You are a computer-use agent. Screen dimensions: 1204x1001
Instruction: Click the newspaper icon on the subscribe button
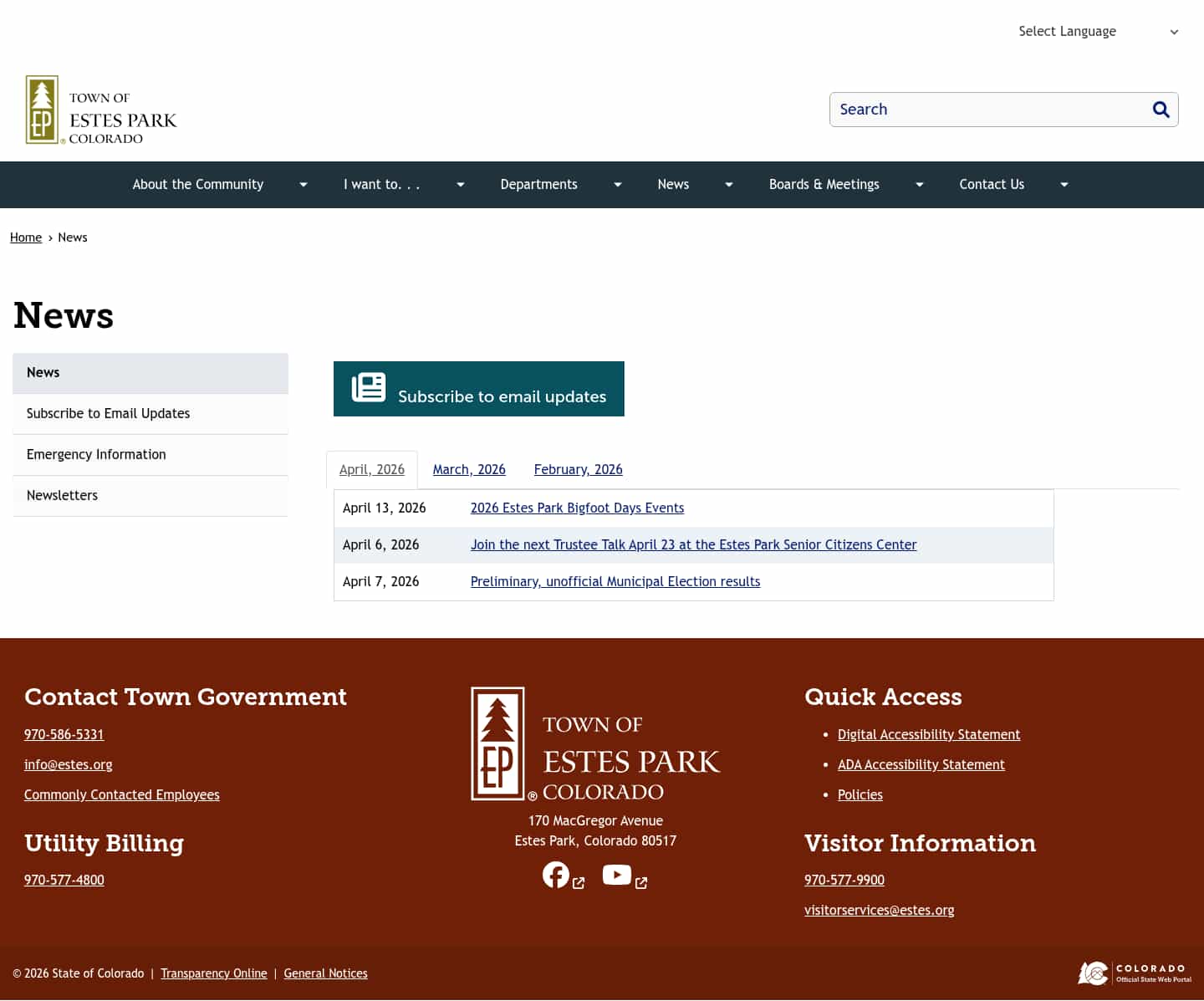[367, 387]
